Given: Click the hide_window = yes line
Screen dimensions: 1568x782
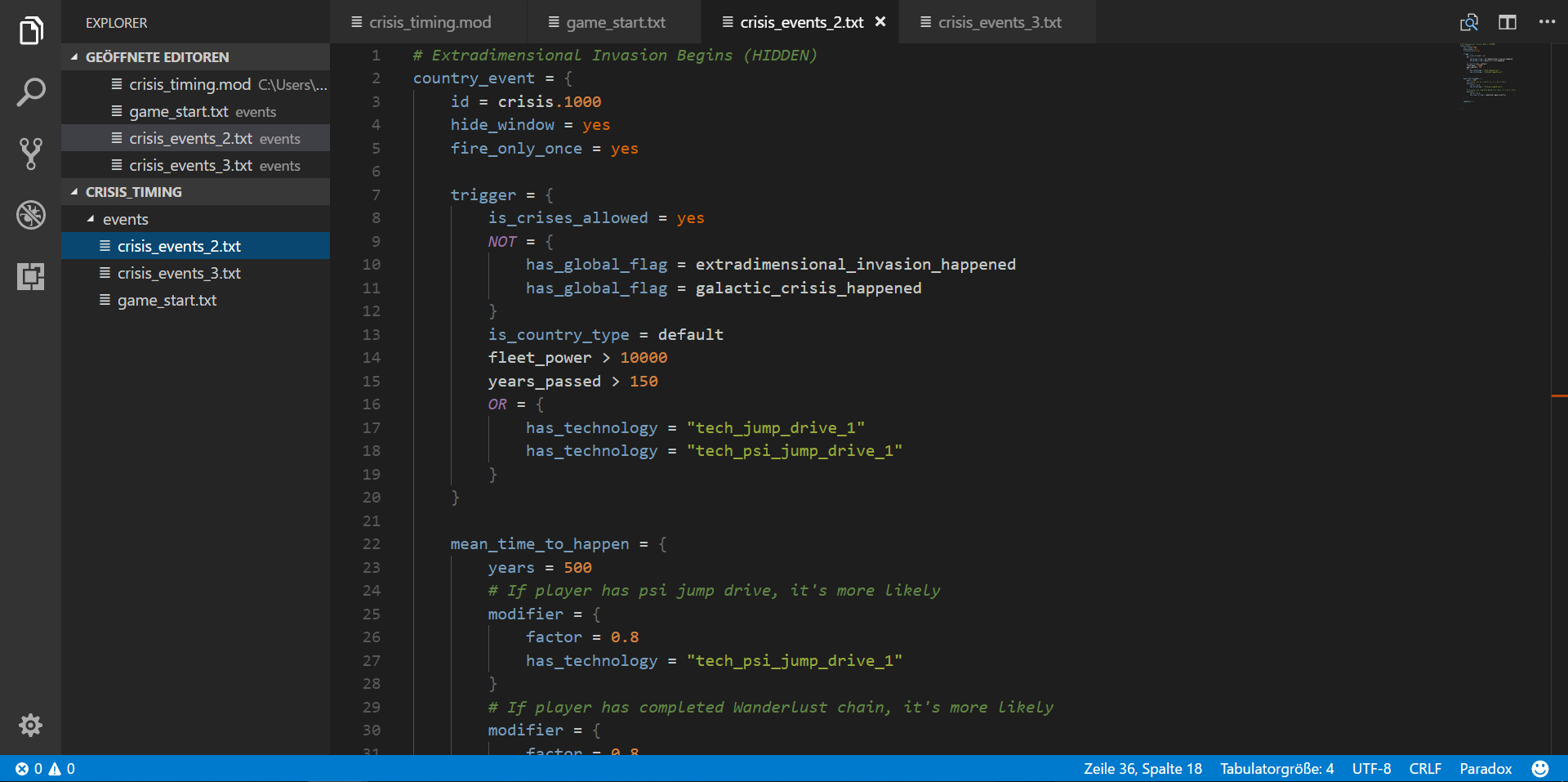Looking at the screenshot, I should (530, 125).
